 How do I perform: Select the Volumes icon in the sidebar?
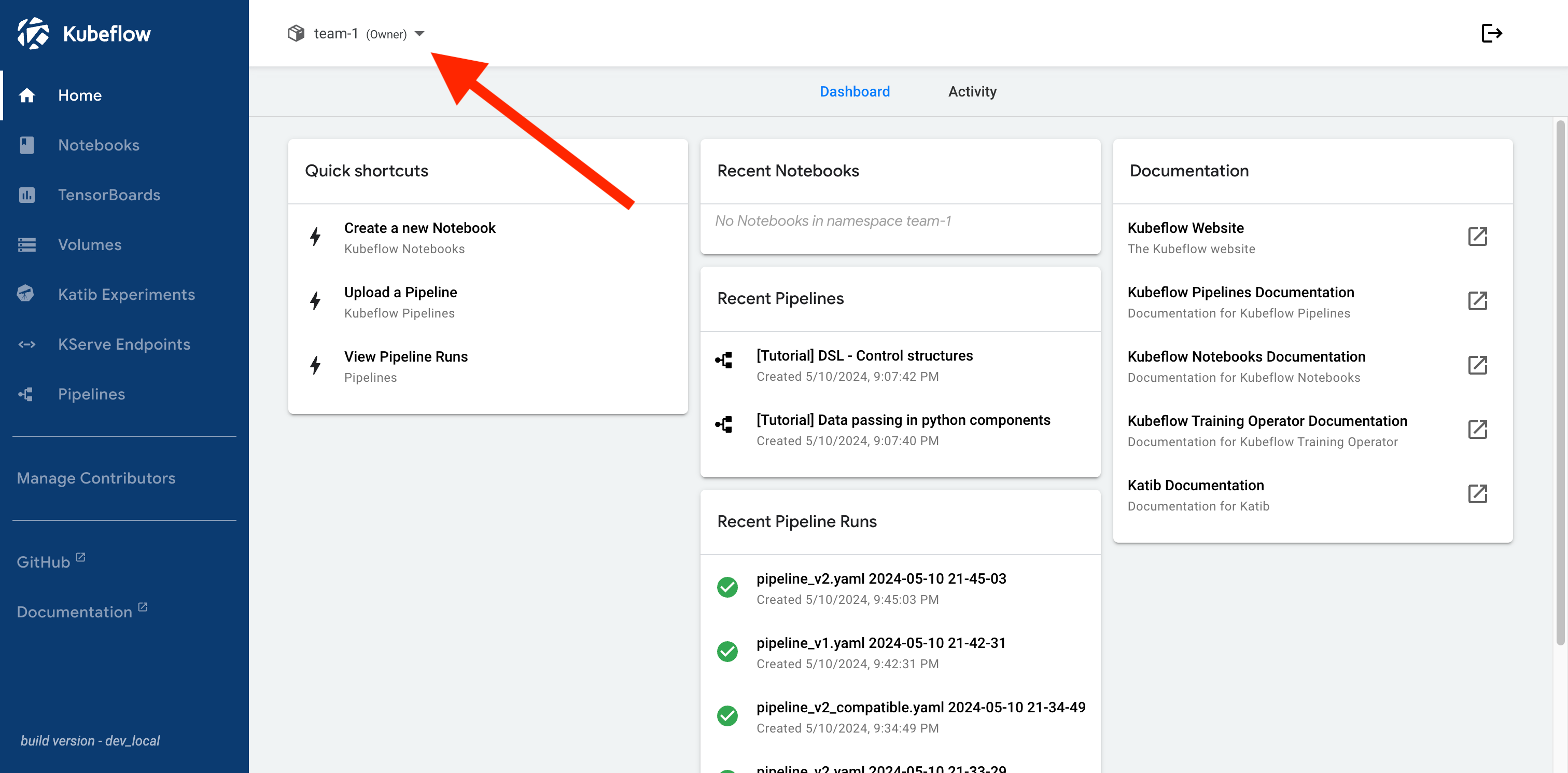pyautogui.click(x=27, y=244)
